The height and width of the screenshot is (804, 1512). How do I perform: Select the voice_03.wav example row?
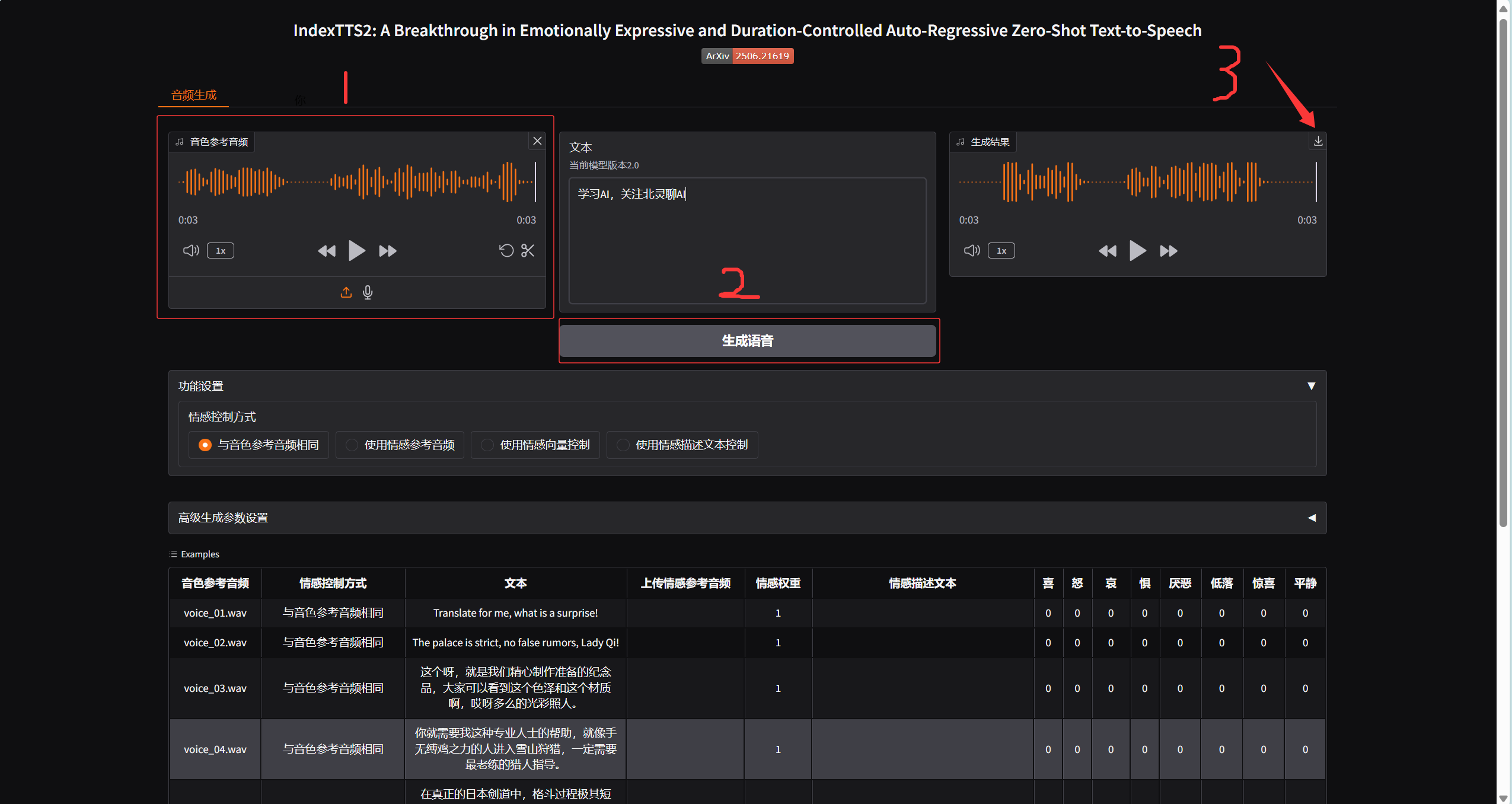(215, 688)
